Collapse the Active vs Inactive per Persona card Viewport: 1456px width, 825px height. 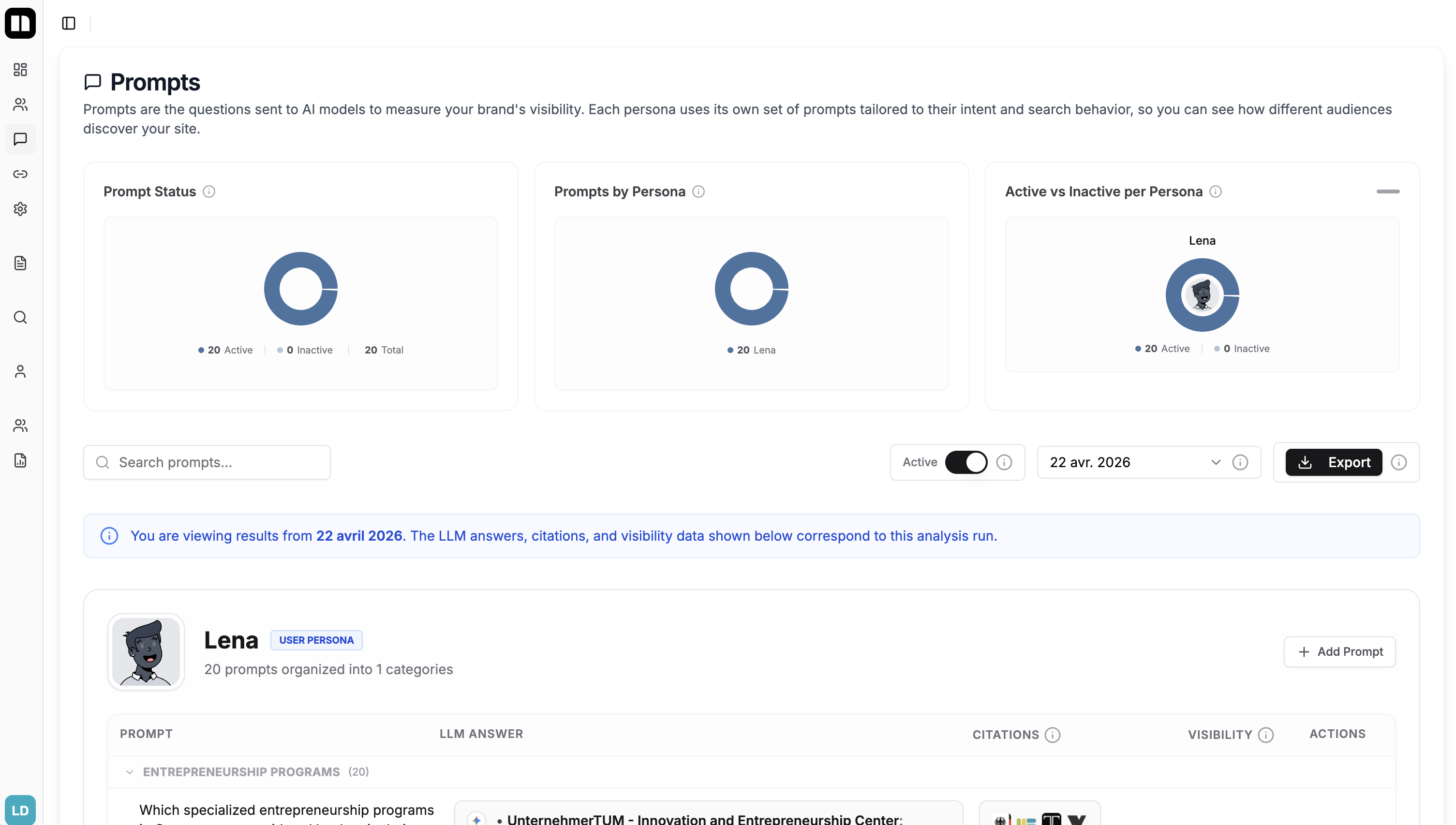point(1388,192)
